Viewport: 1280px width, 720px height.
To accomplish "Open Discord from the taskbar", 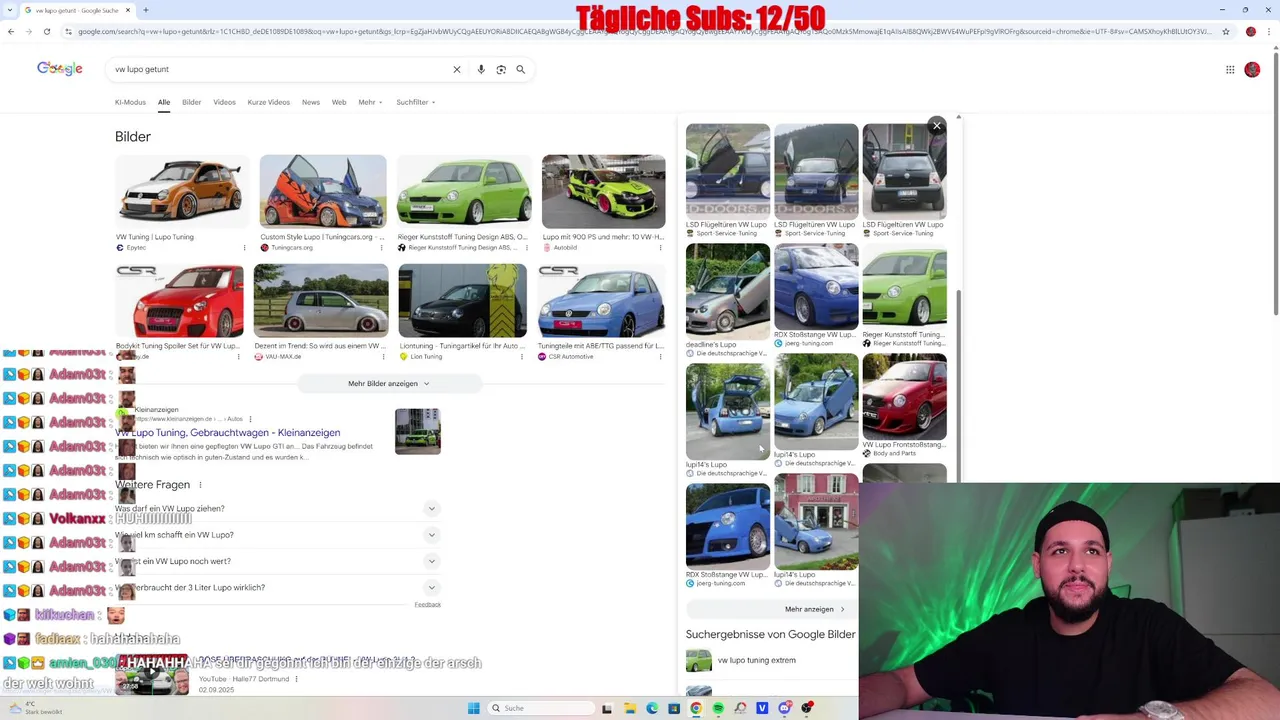I will click(784, 708).
